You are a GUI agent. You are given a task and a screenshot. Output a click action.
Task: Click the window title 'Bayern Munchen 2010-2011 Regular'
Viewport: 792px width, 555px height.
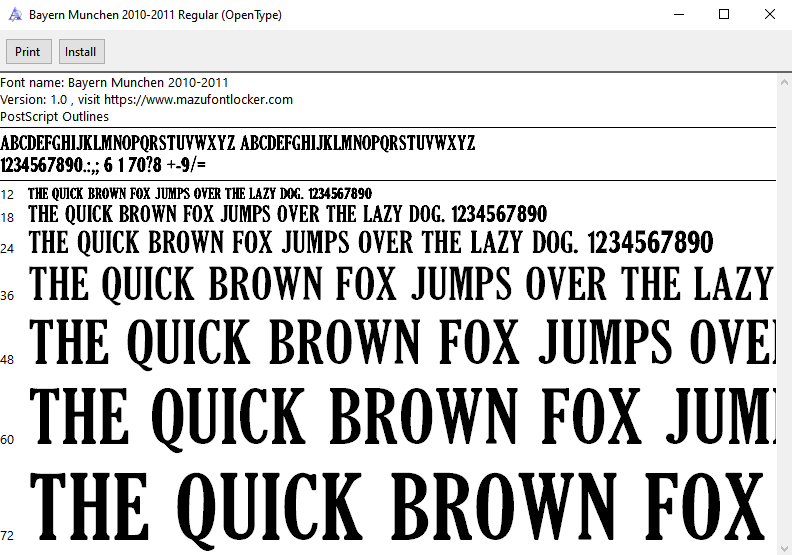(155, 16)
